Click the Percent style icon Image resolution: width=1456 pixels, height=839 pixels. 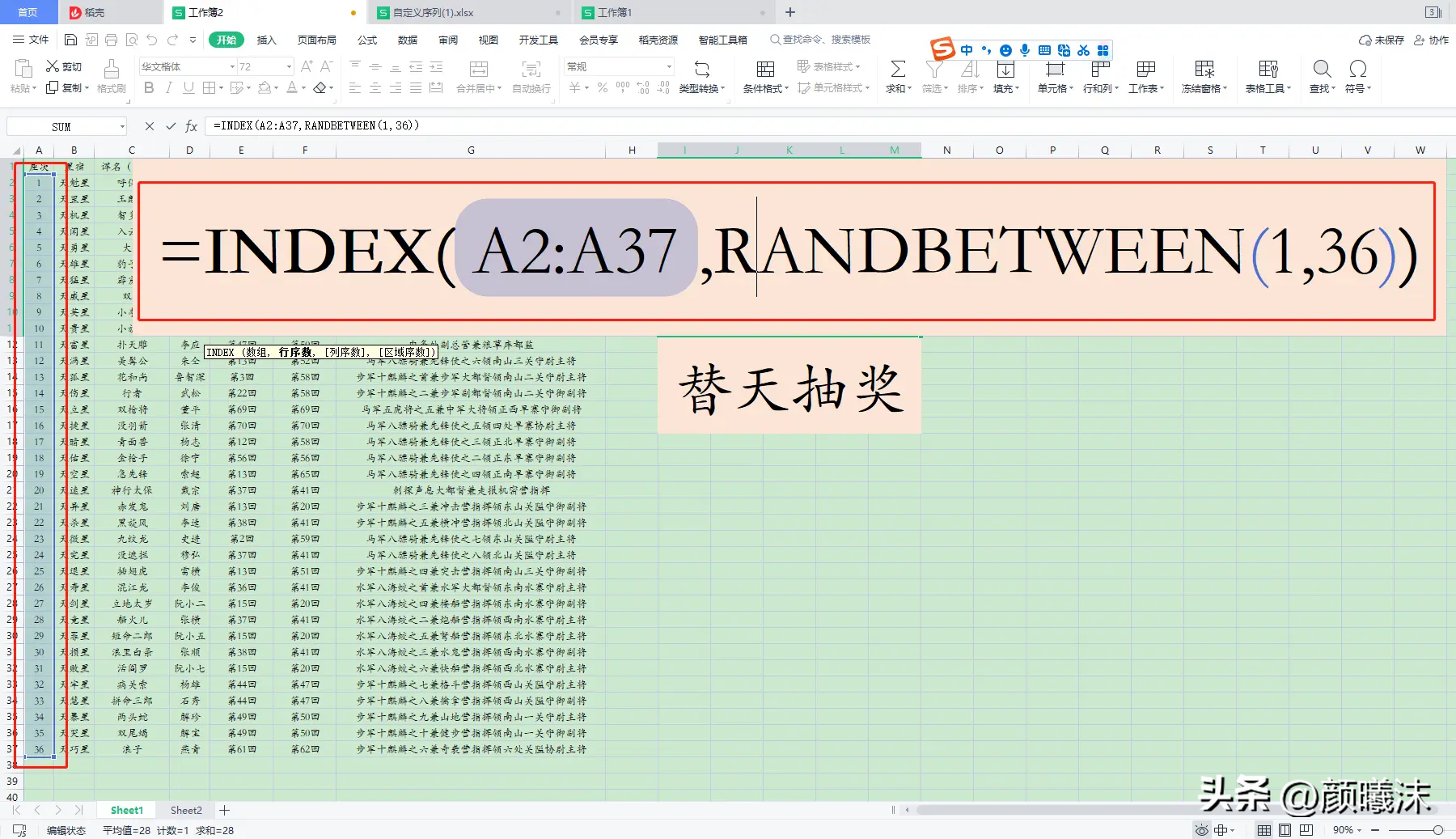603,87
